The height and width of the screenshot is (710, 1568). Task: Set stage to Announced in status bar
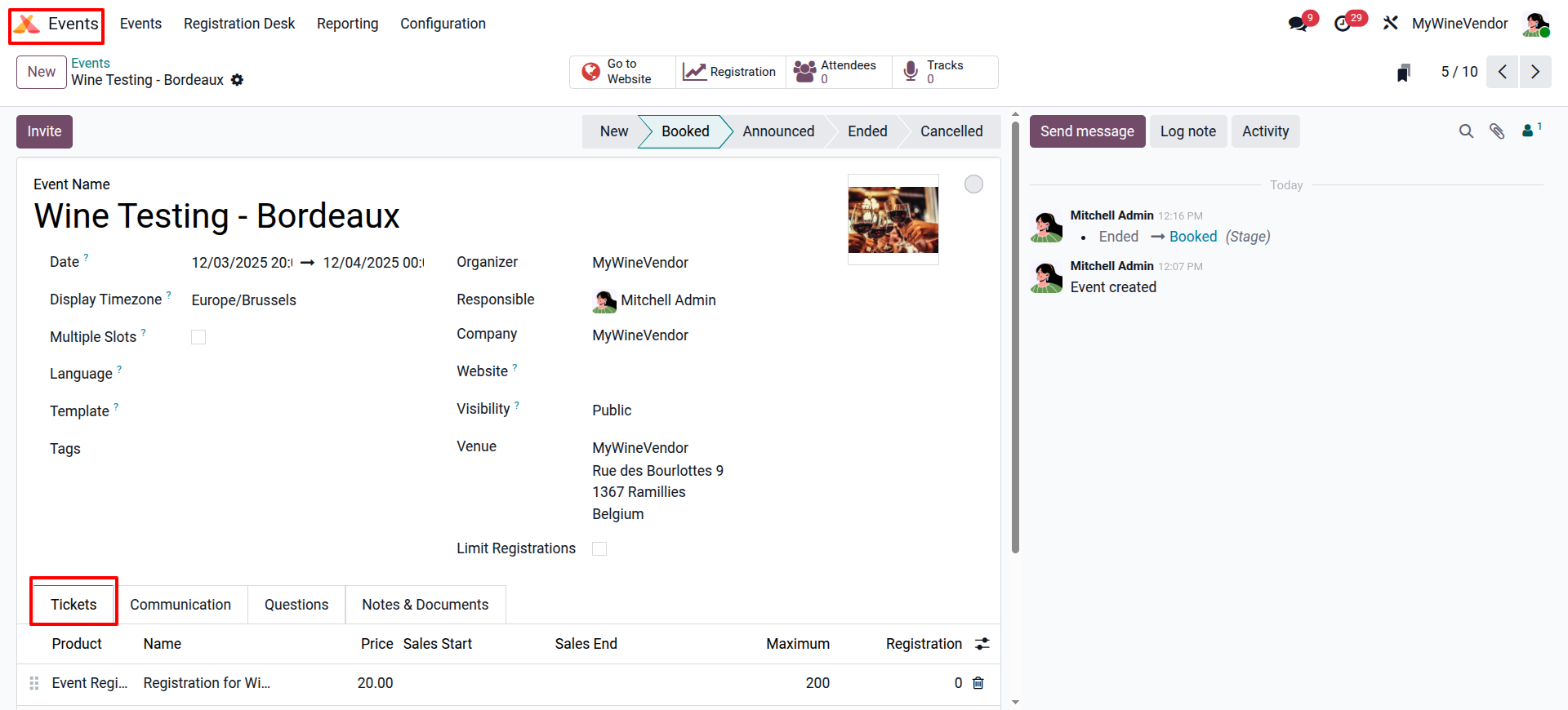(777, 131)
